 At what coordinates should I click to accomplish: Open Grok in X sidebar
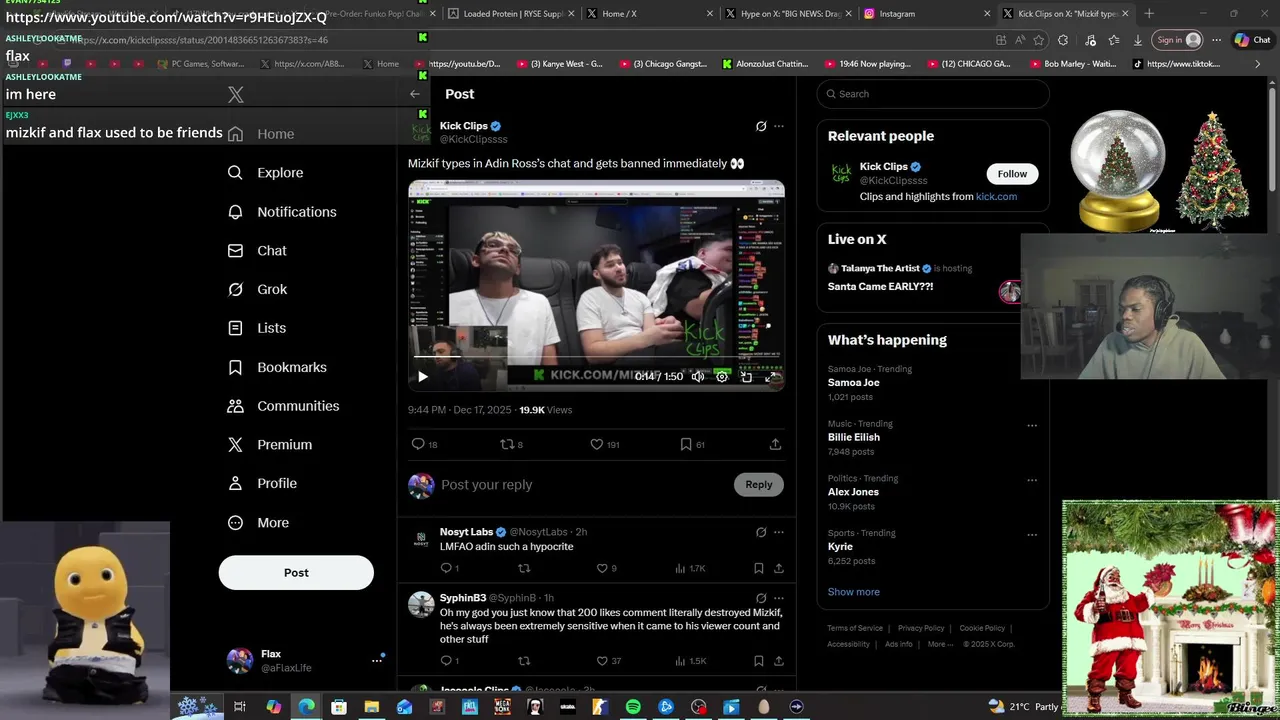pyautogui.click(x=259, y=289)
